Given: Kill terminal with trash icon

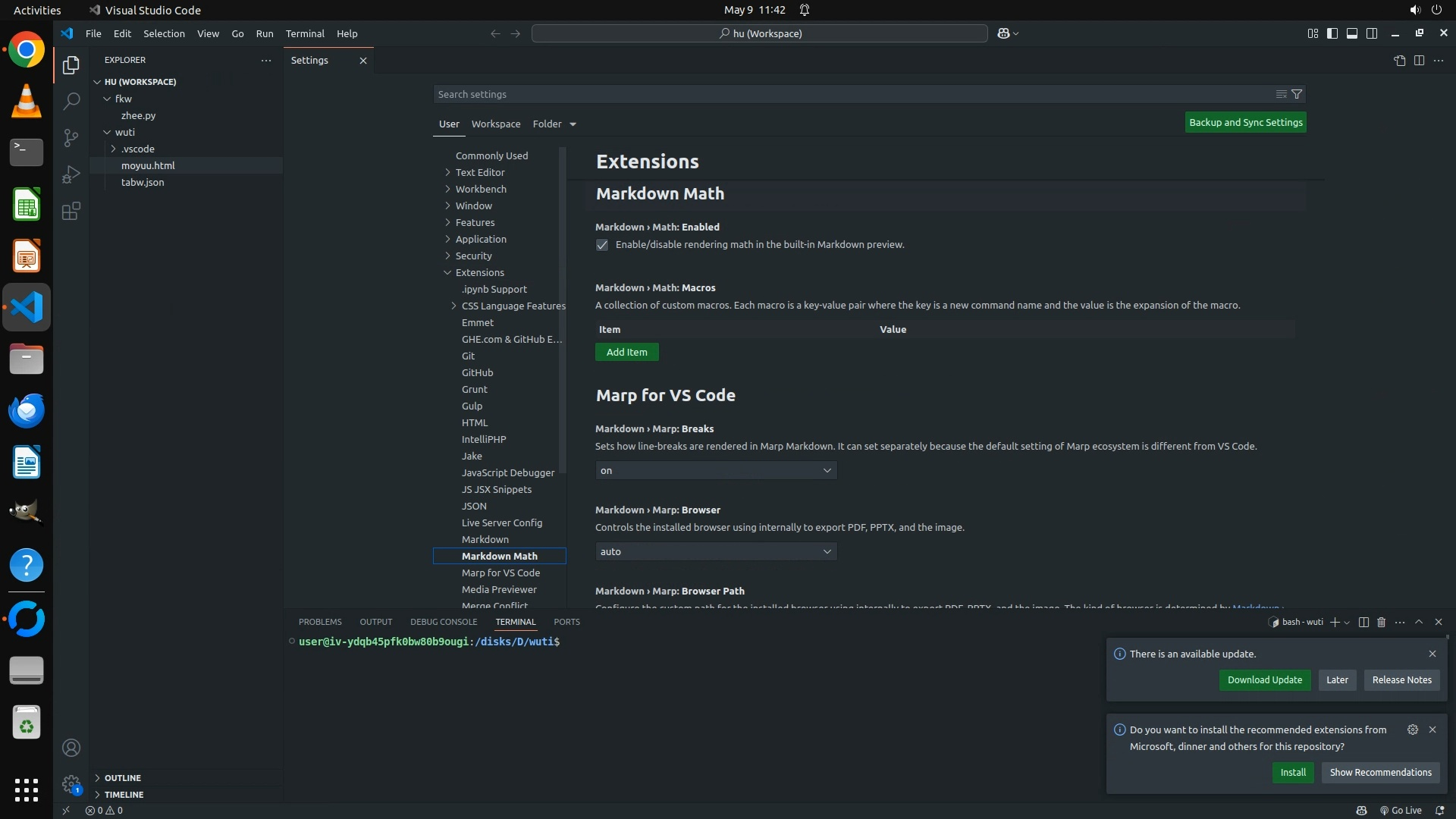Looking at the screenshot, I should (1381, 622).
